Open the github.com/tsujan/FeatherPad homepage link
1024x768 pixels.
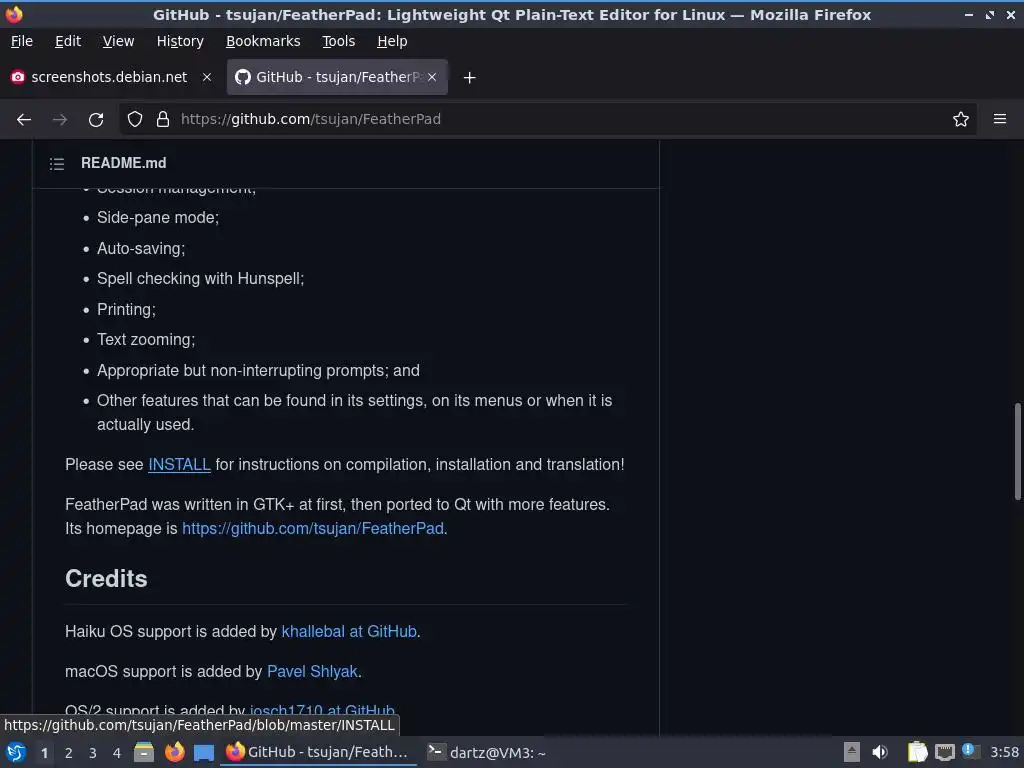313,528
